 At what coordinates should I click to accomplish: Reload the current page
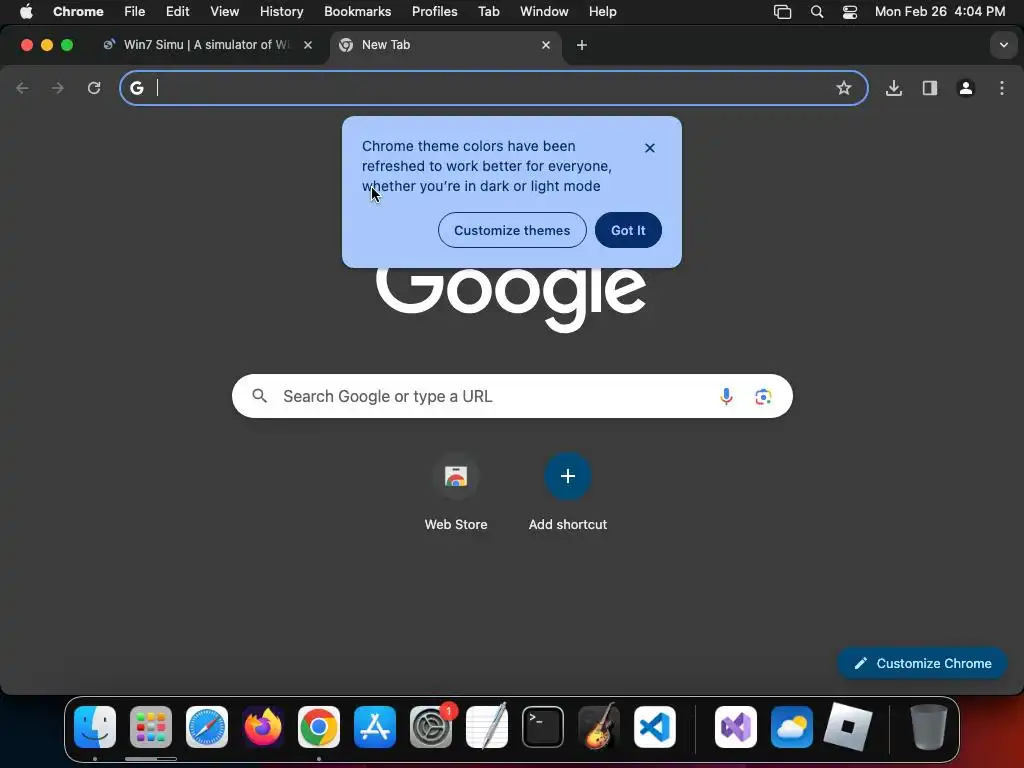tap(94, 88)
